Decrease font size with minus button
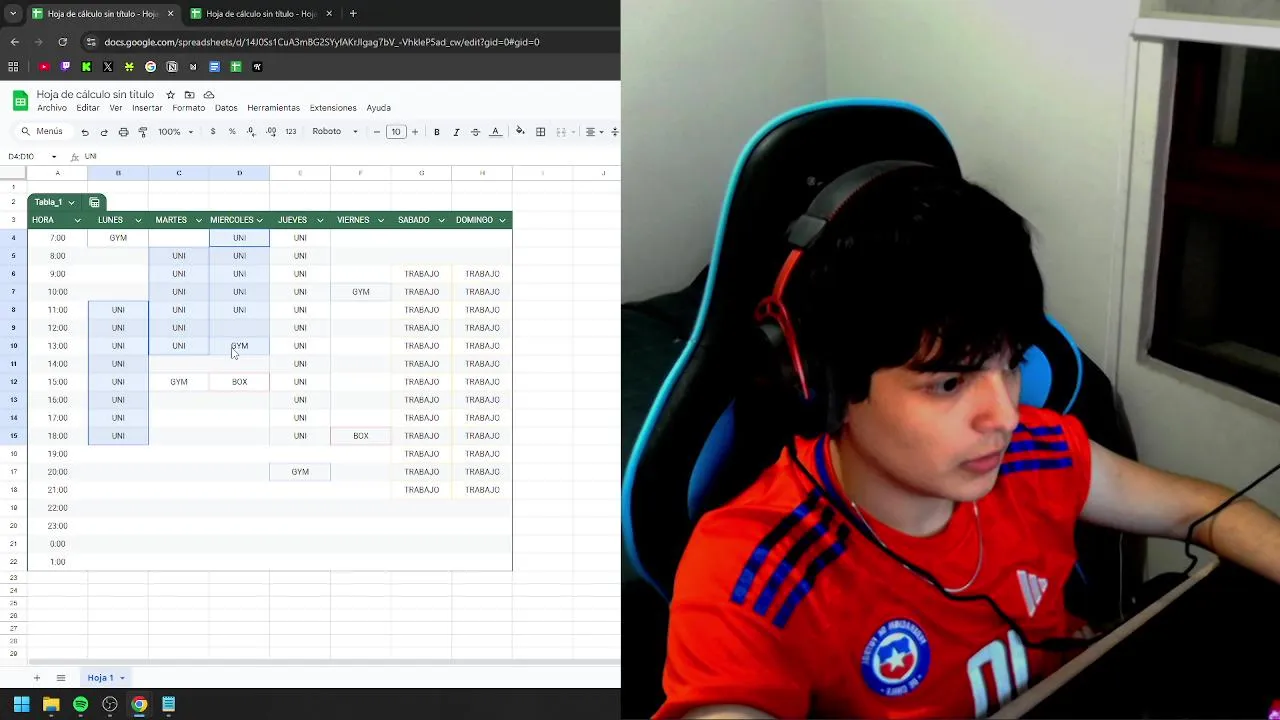 [x=377, y=132]
